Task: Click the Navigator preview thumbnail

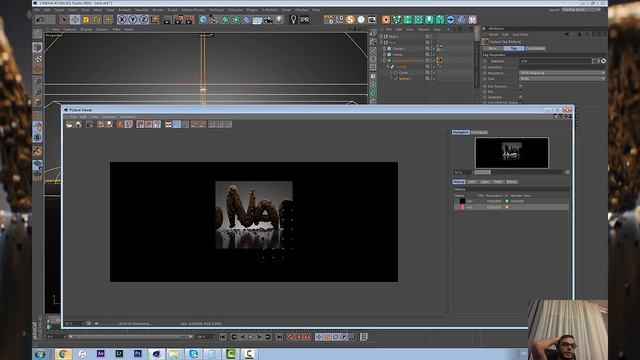Action: (512, 153)
